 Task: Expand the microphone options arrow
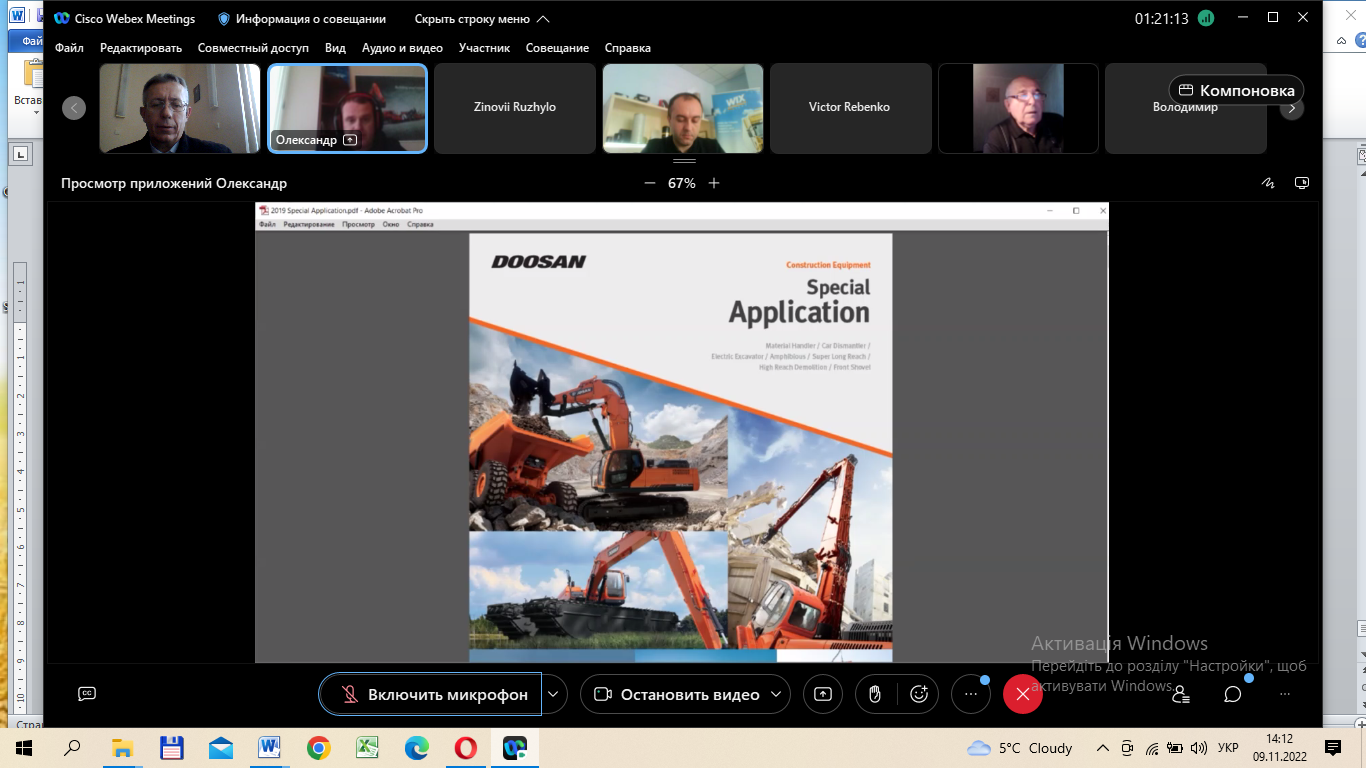coord(555,694)
